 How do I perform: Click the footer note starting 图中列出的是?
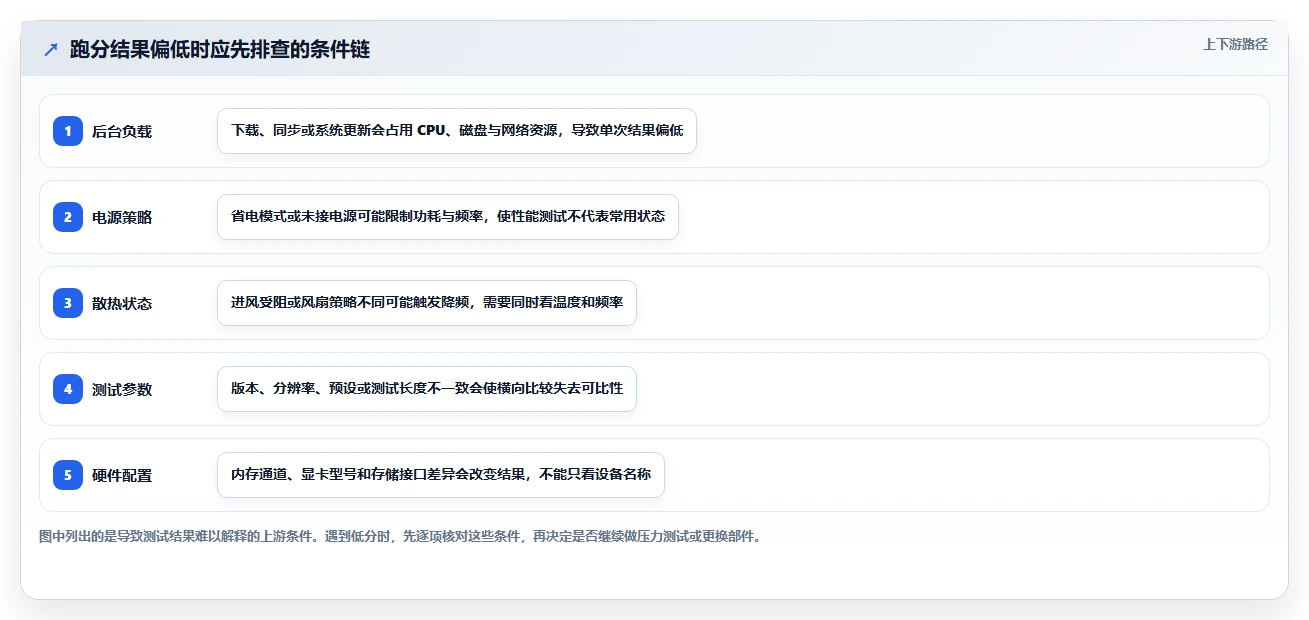click(x=400, y=536)
